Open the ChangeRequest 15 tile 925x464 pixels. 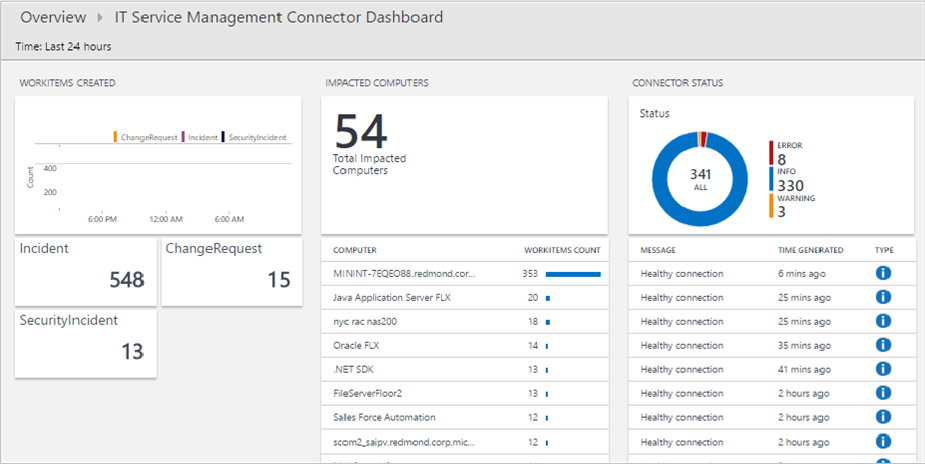pyautogui.click(x=230, y=271)
